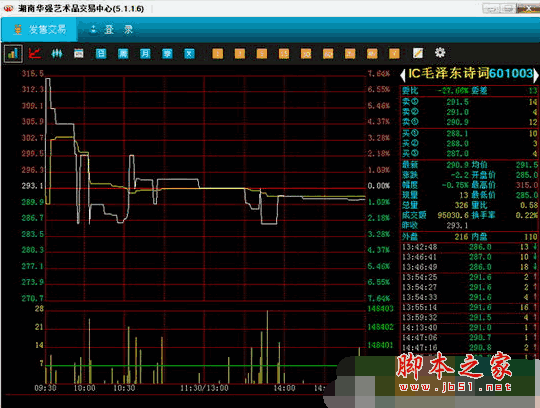The width and height of the screenshot is (540, 408).
Task: Select the daily 日 K-line period
Action: pyautogui.click(x=101, y=53)
